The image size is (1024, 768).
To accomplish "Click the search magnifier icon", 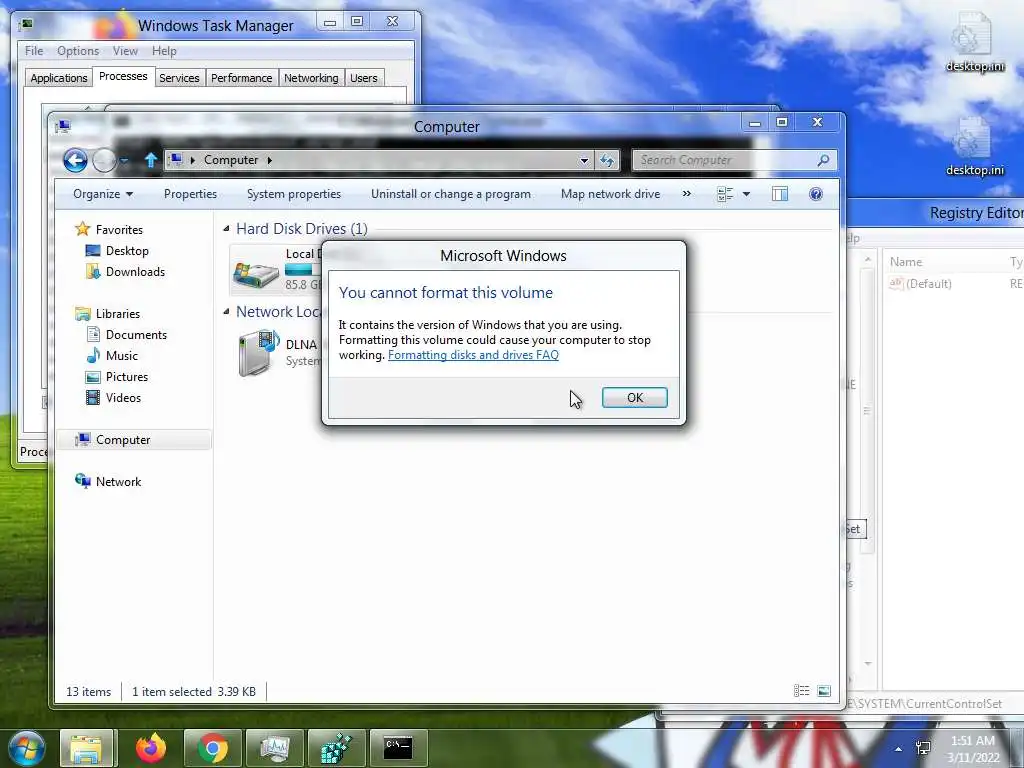I will pos(824,160).
